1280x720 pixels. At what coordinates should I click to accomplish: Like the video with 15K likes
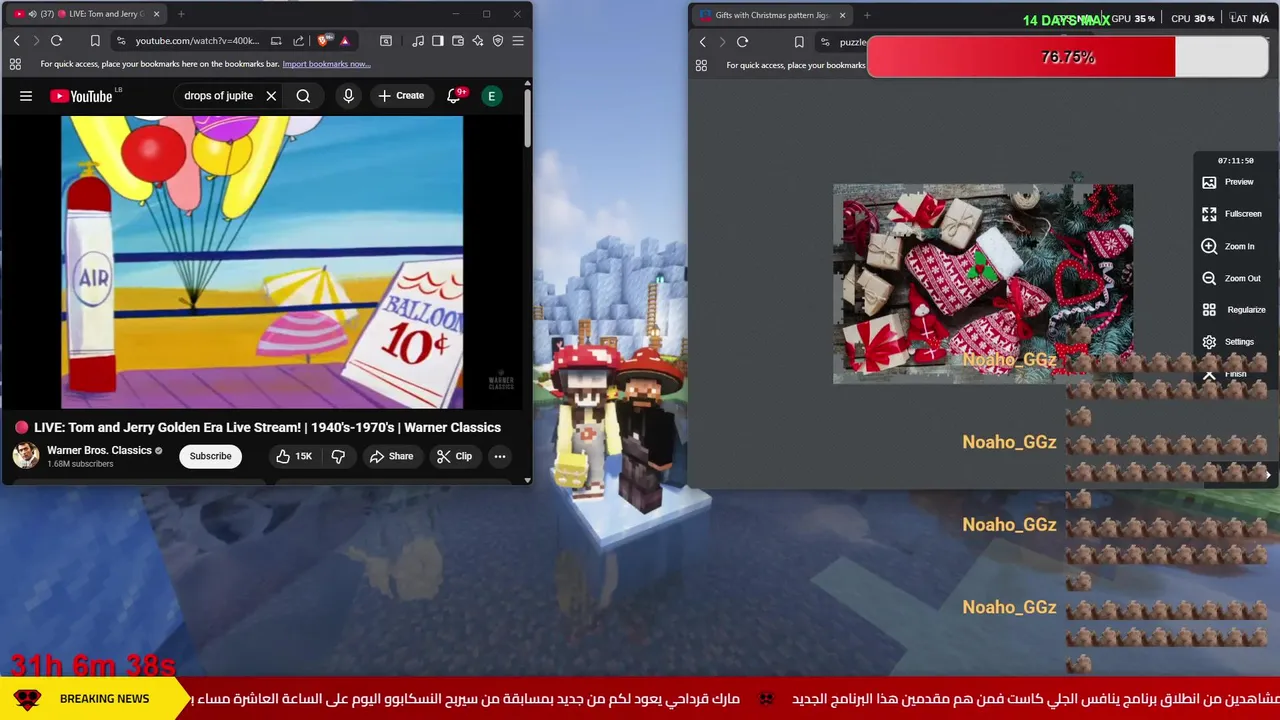[294, 456]
